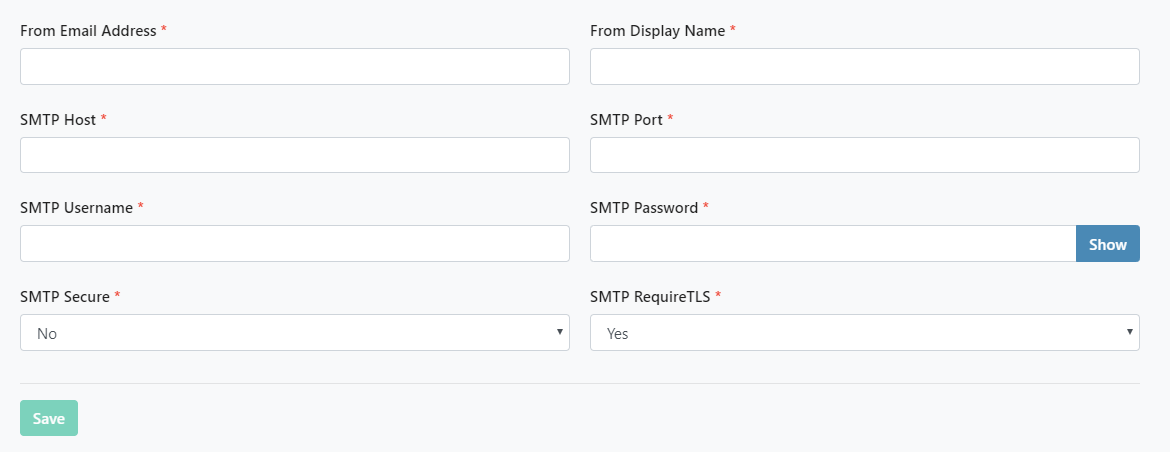Click the arrow on SMTP RequireTLS select
This screenshot has height=452, width=1170.
(1129, 332)
